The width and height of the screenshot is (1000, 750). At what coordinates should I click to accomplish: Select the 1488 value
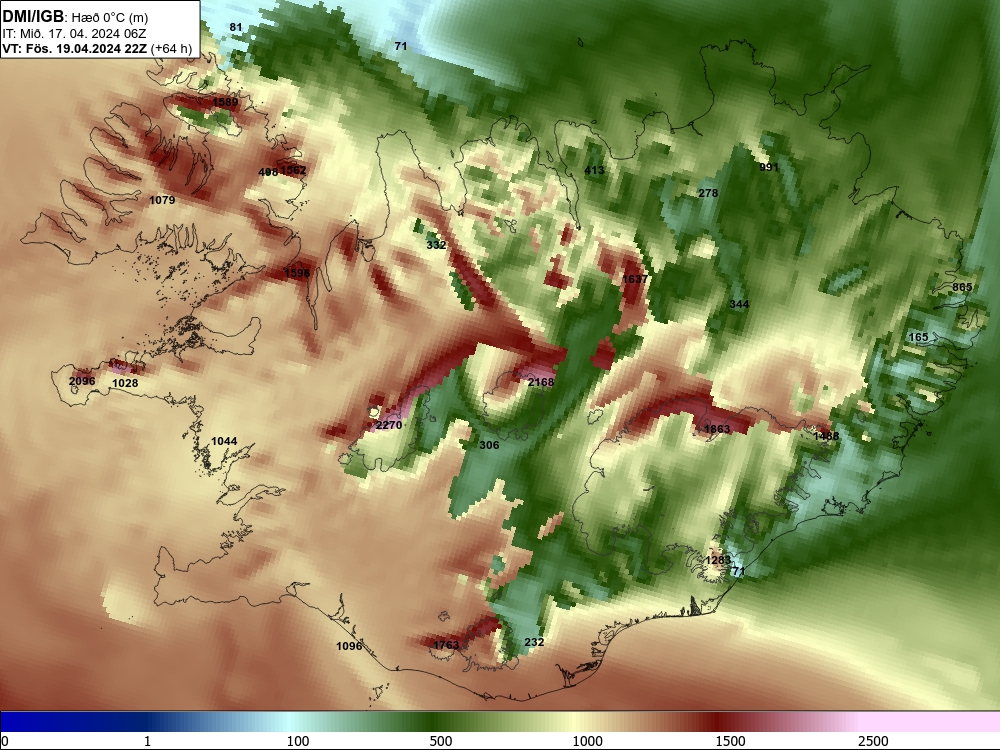tap(827, 436)
